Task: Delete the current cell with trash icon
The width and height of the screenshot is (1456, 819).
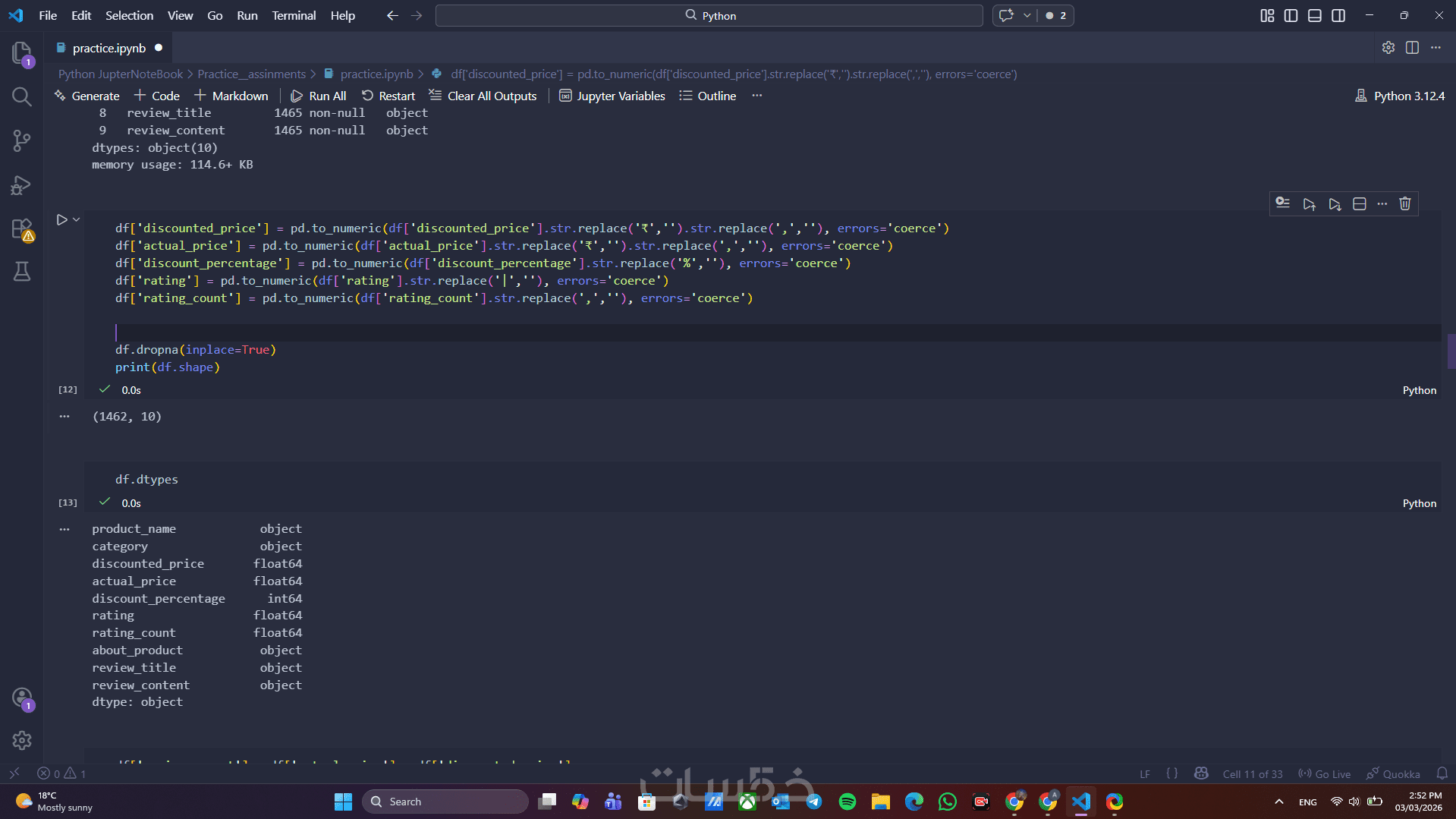Action: tap(1404, 203)
